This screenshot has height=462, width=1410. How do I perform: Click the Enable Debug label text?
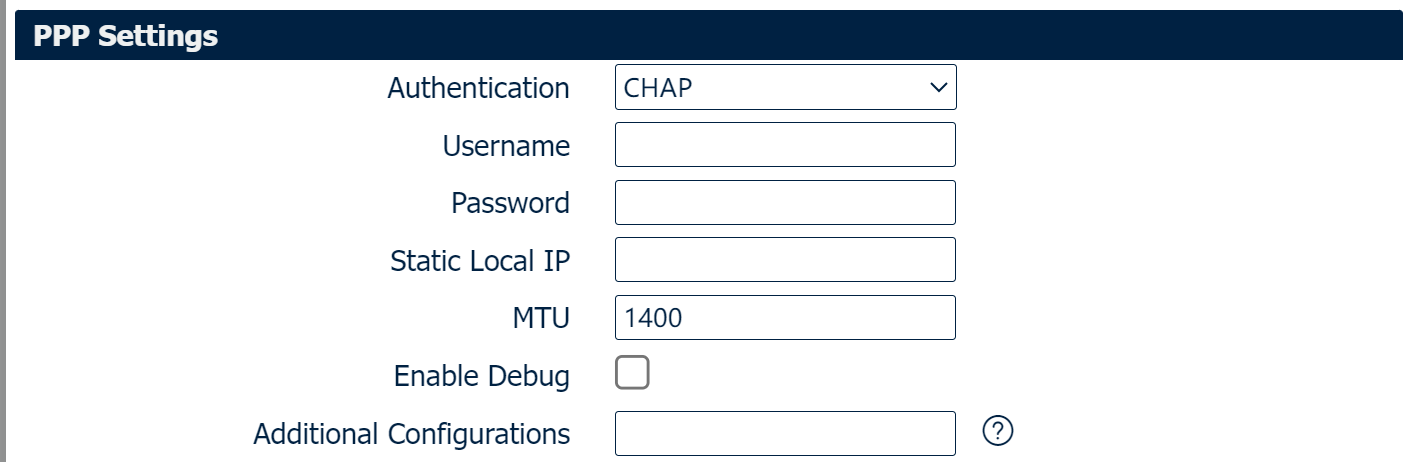point(481,377)
